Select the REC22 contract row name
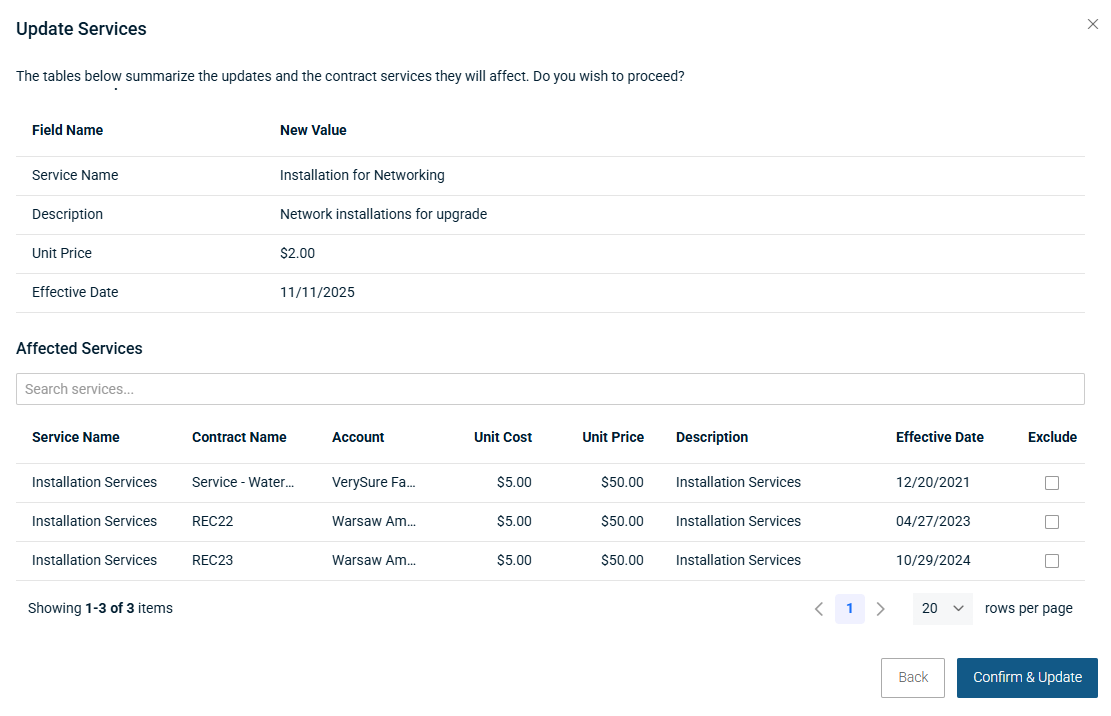This screenshot has width=1111, height=716. (x=212, y=522)
